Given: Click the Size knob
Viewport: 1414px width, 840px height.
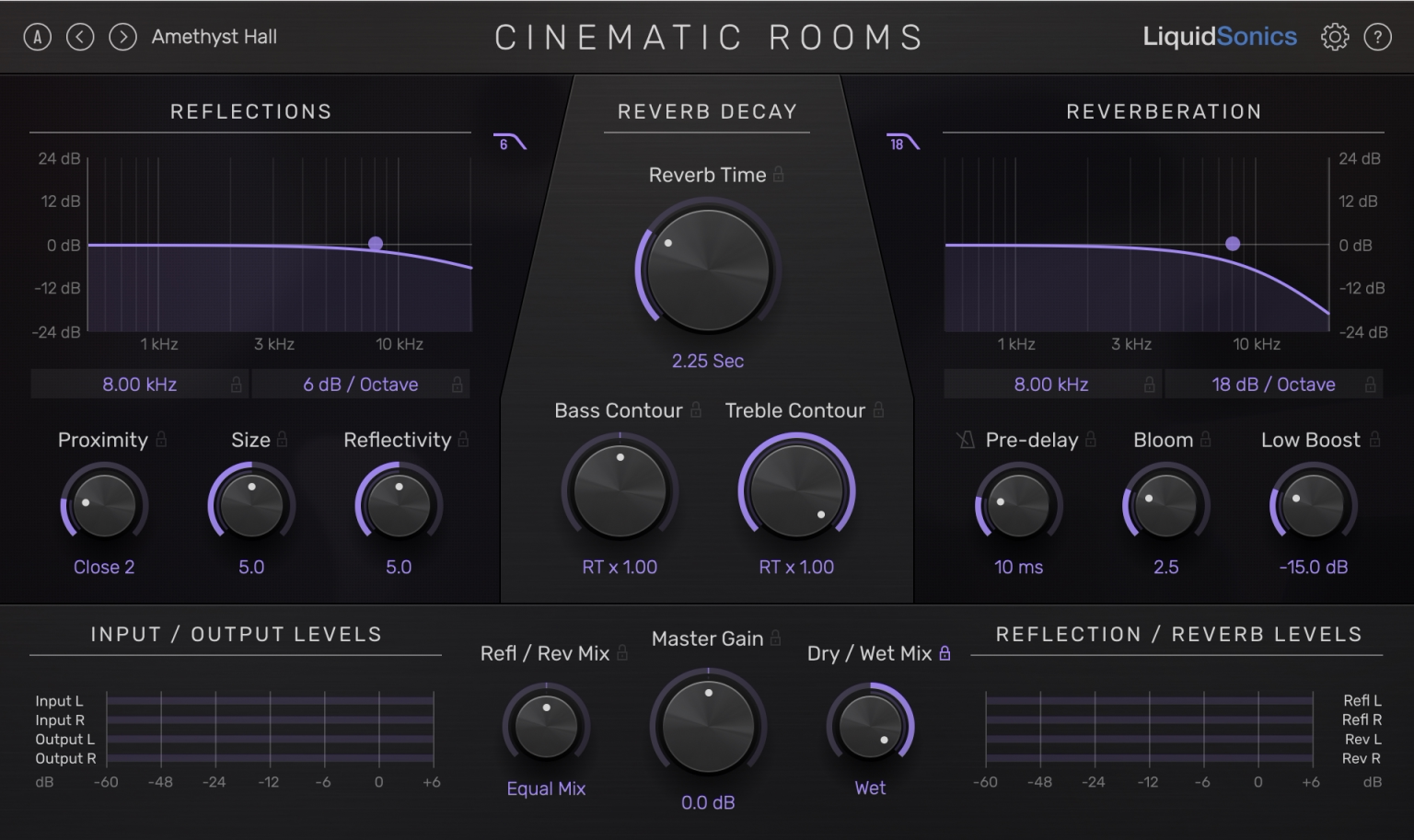Looking at the screenshot, I should point(251,505).
